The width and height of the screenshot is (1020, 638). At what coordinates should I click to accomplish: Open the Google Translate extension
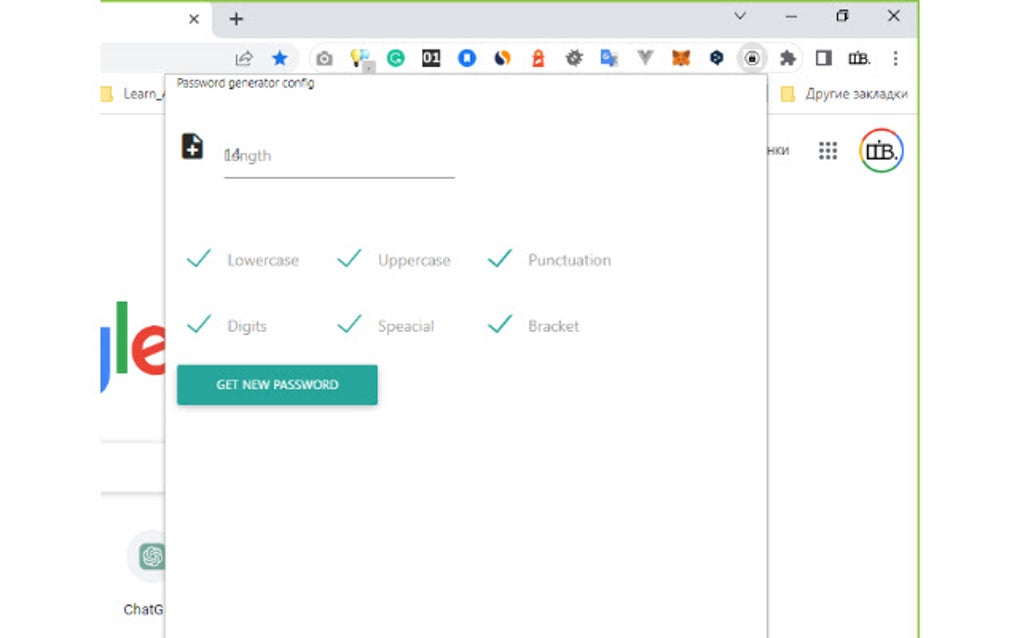(609, 58)
